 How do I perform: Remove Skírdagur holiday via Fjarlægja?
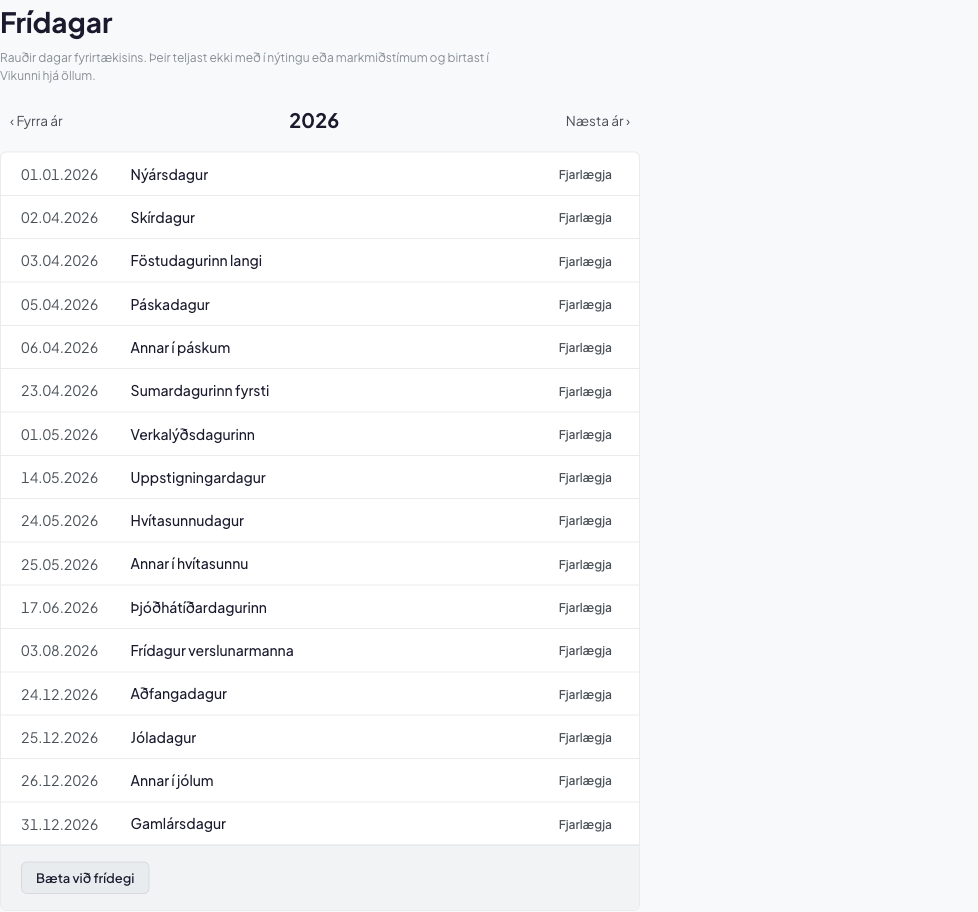(584, 218)
